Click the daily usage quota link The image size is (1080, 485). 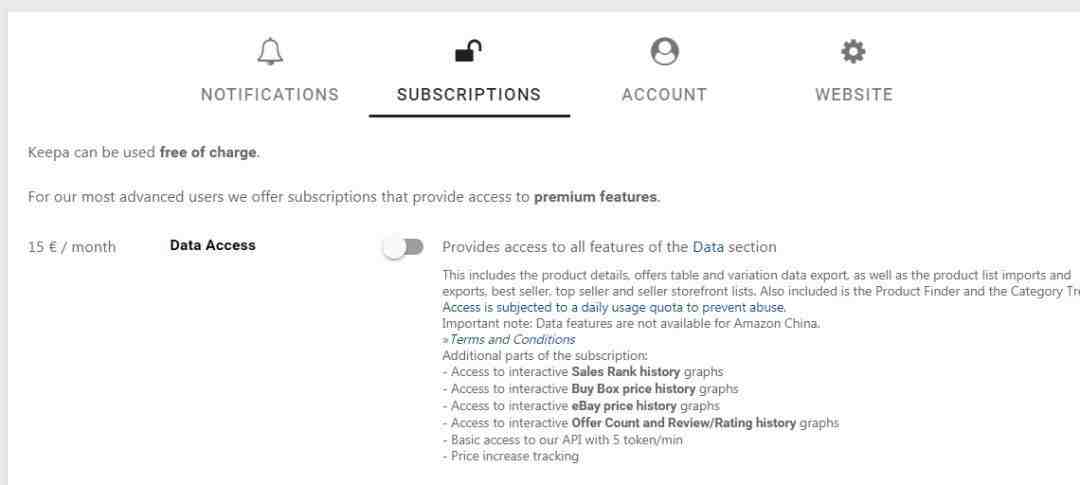tap(614, 307)
